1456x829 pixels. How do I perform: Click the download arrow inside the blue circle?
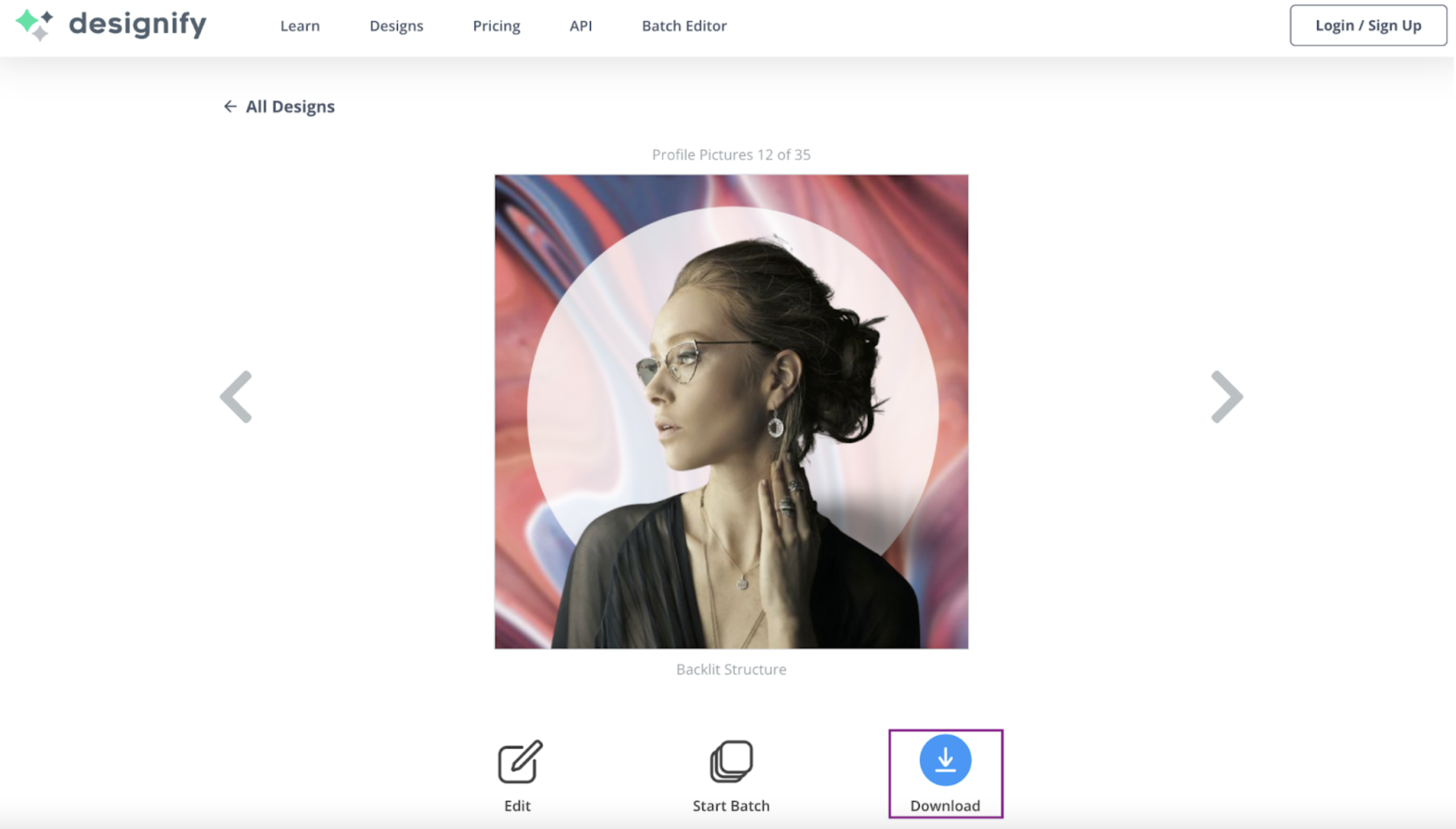click(945, 760)
